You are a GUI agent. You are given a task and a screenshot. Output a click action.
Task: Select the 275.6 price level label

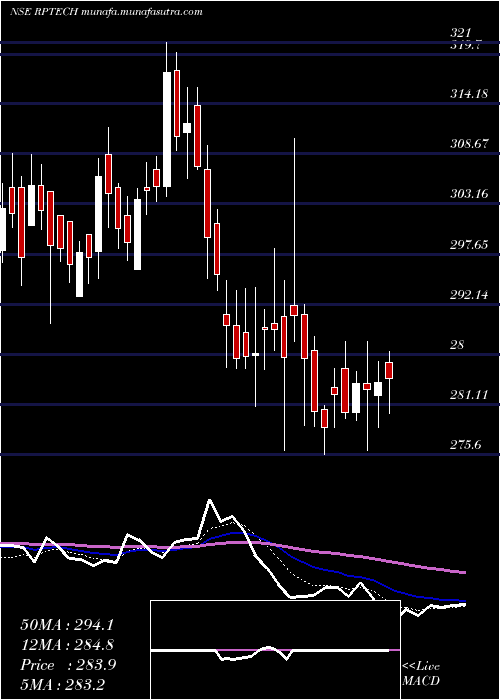coord(466,445)
